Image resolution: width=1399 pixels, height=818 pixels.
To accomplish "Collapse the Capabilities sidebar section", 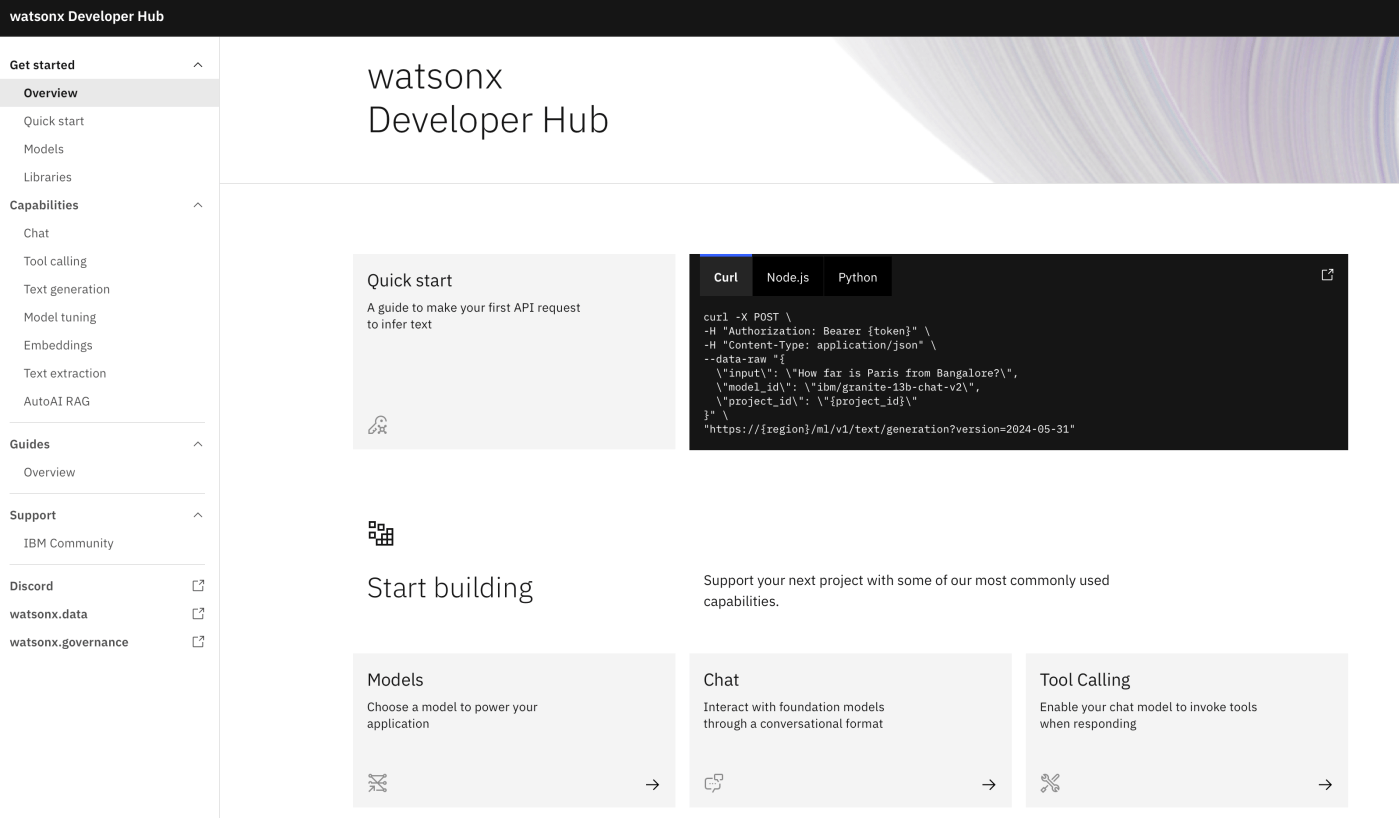I will point(198,205).
